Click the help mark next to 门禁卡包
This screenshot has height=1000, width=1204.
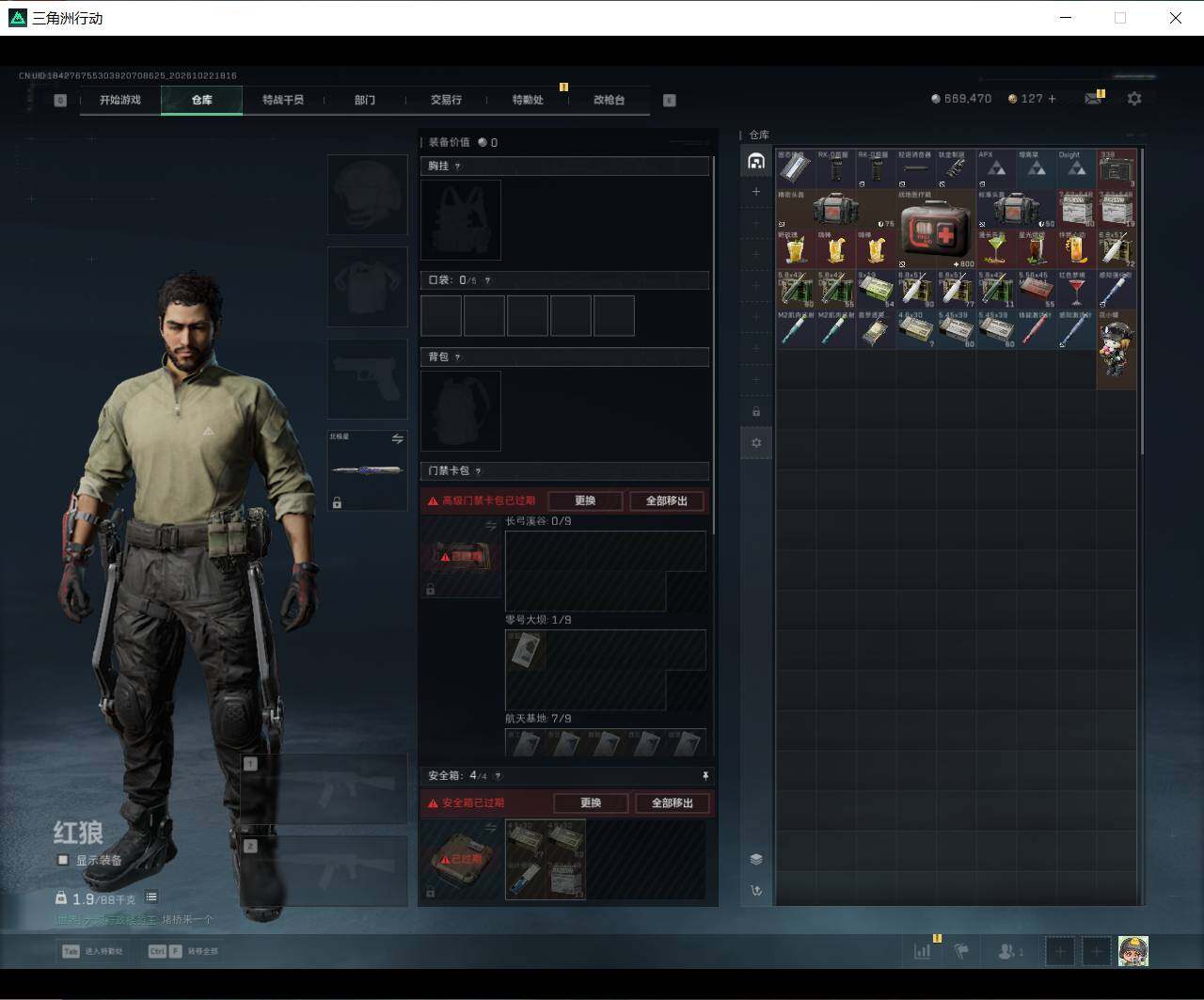tap(478, 471)
